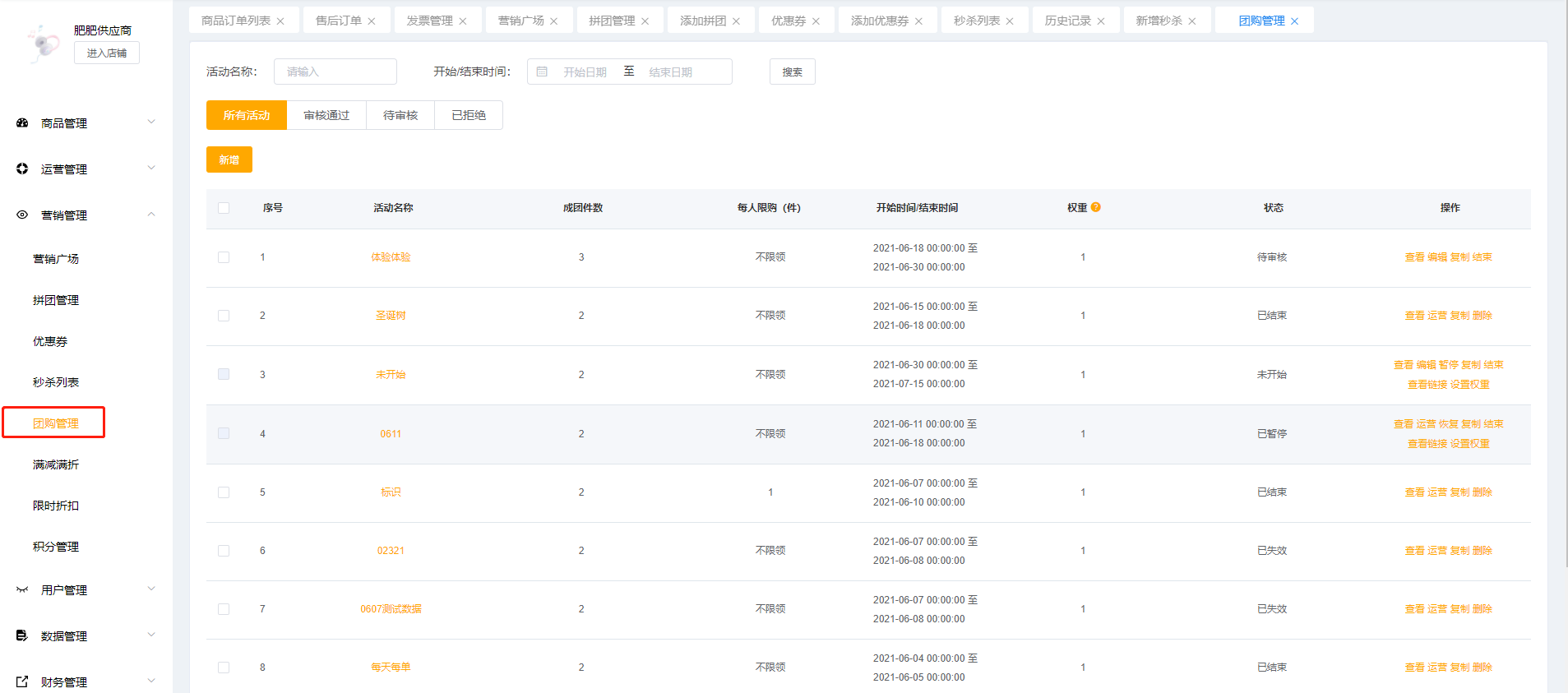Image resolution: width=1568 pixels, height=693 pixels.
Task: Select the checkbox for row 圣诞树
Action: (x=224, y=316)
